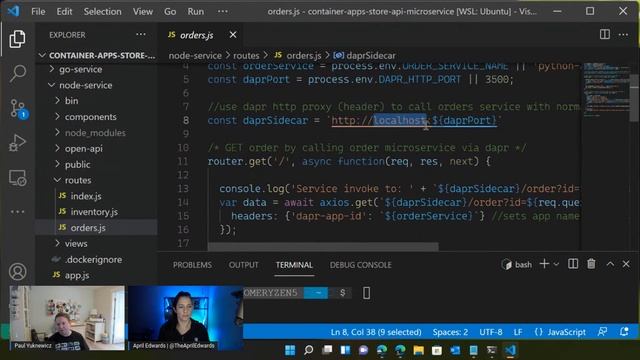The height and width of the screenshot is (360, 640).
Task: Open Source Control view with badge
Action: coord(18,109)
